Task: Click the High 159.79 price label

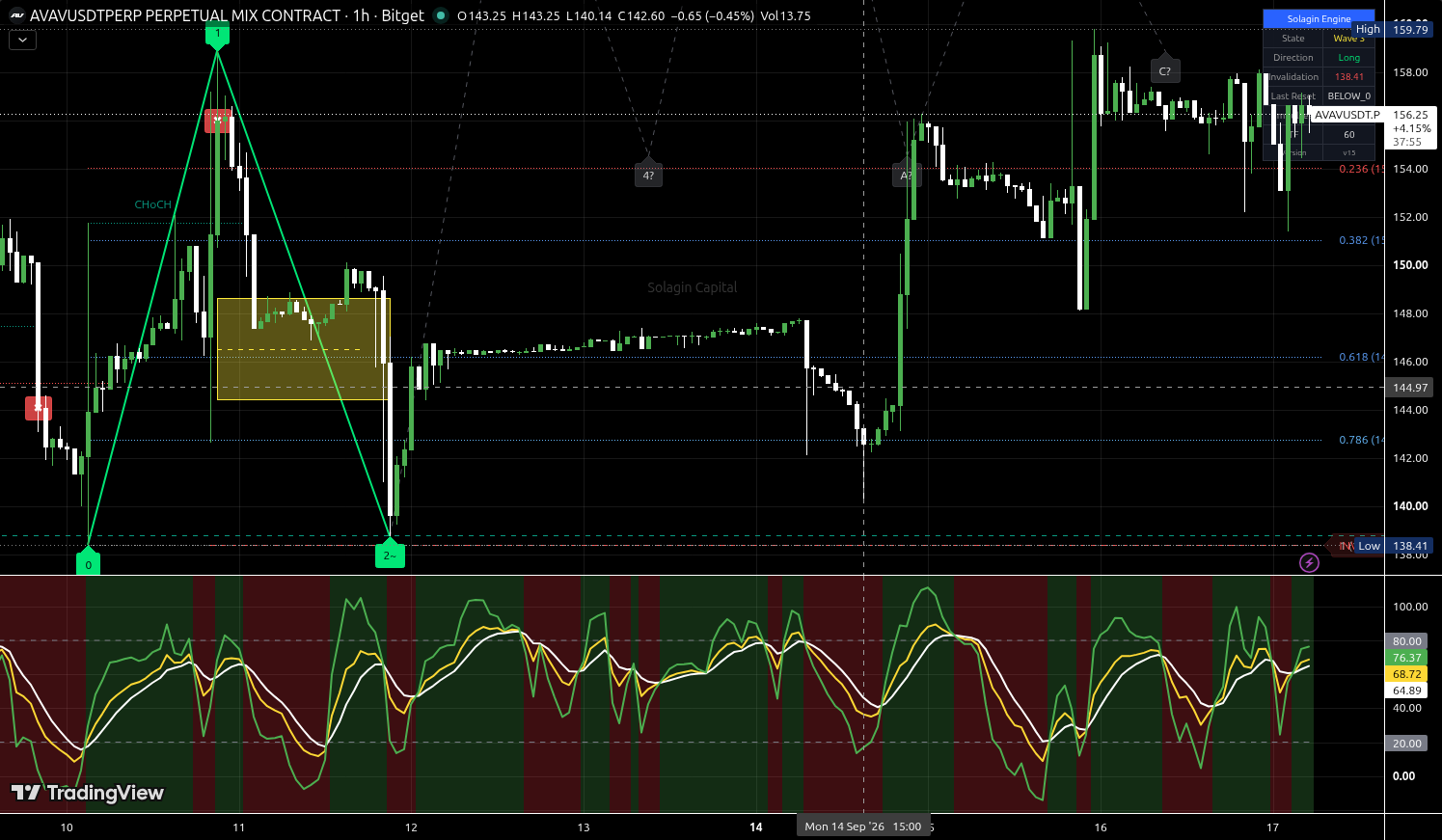Action: (x=1392, y=30)
